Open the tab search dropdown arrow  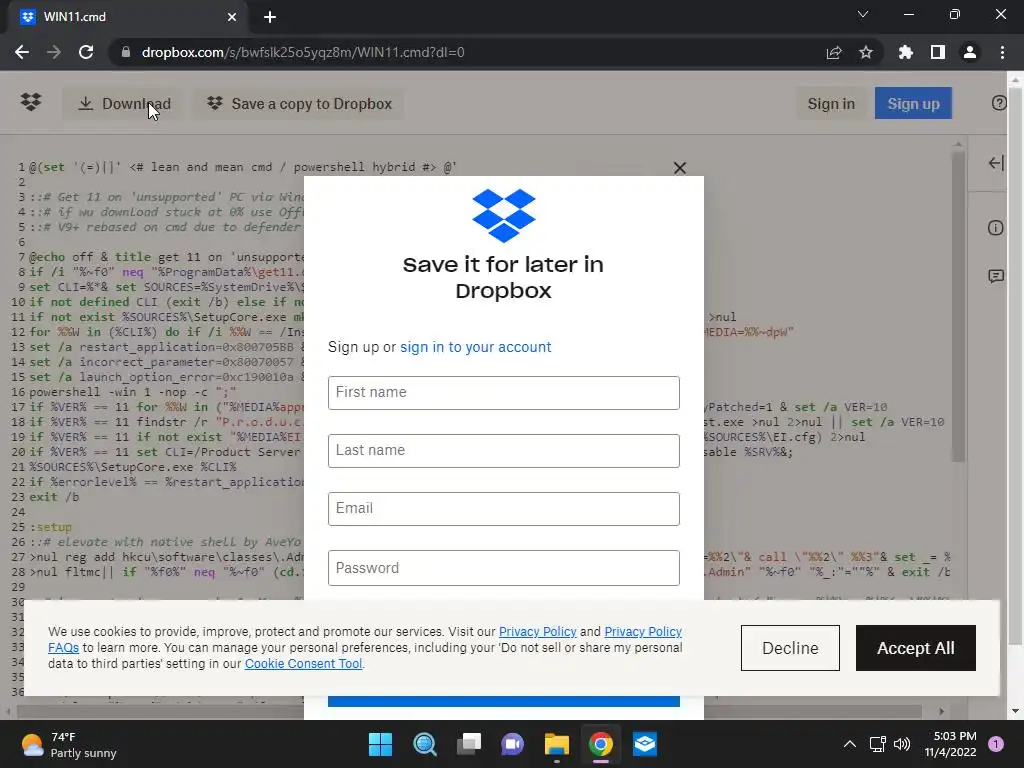click(863, 14)
